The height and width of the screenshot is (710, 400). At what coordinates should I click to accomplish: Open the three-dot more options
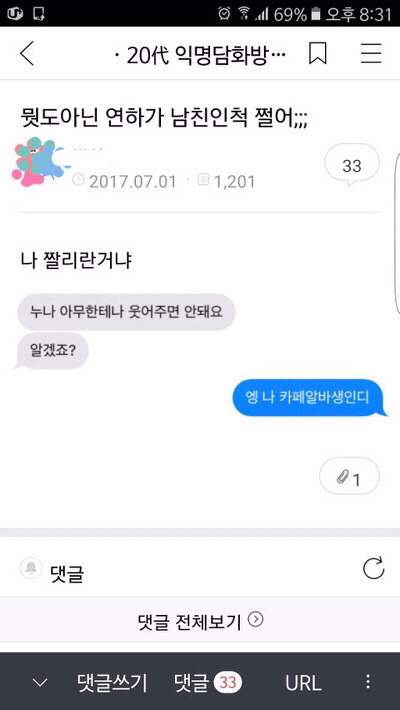tap(368, 681)
